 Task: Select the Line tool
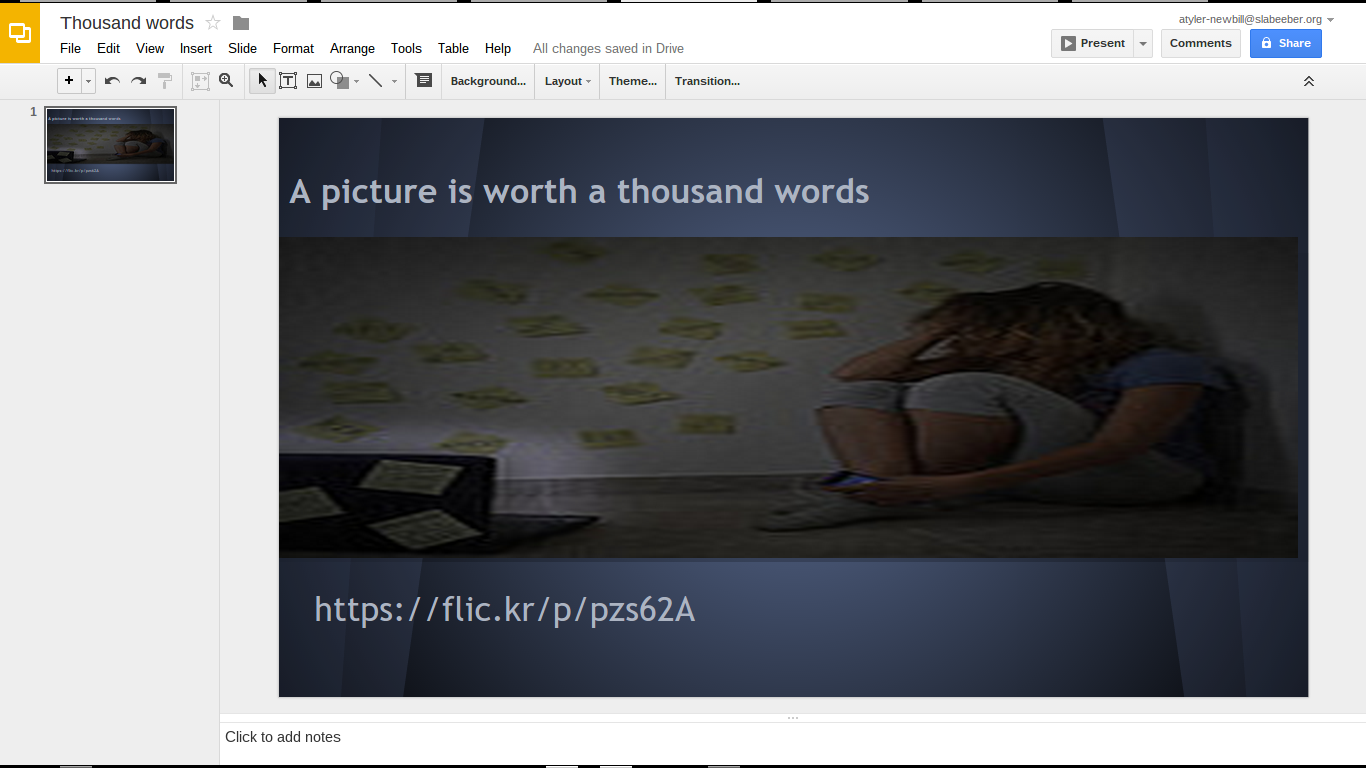(x=375, y=81)
